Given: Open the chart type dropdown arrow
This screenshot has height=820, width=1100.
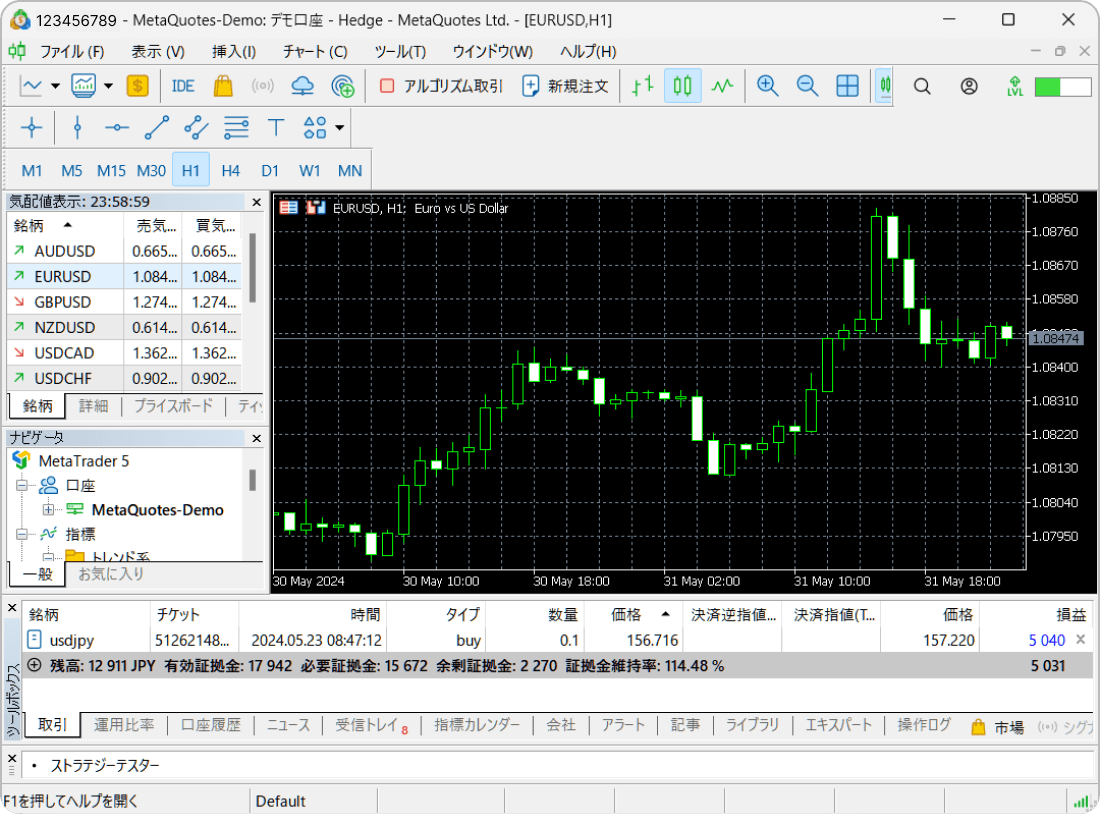Looking at the screenshot, I should tap(55, 86).
